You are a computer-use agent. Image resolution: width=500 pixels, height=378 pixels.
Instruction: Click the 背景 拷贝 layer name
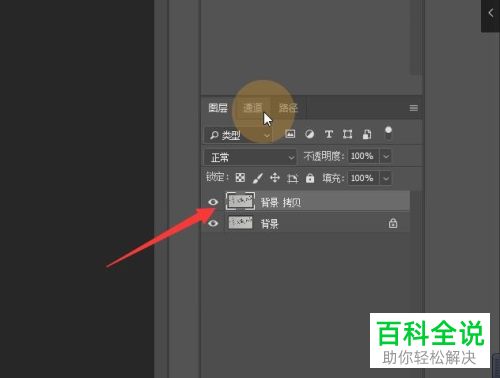[281, 202]
